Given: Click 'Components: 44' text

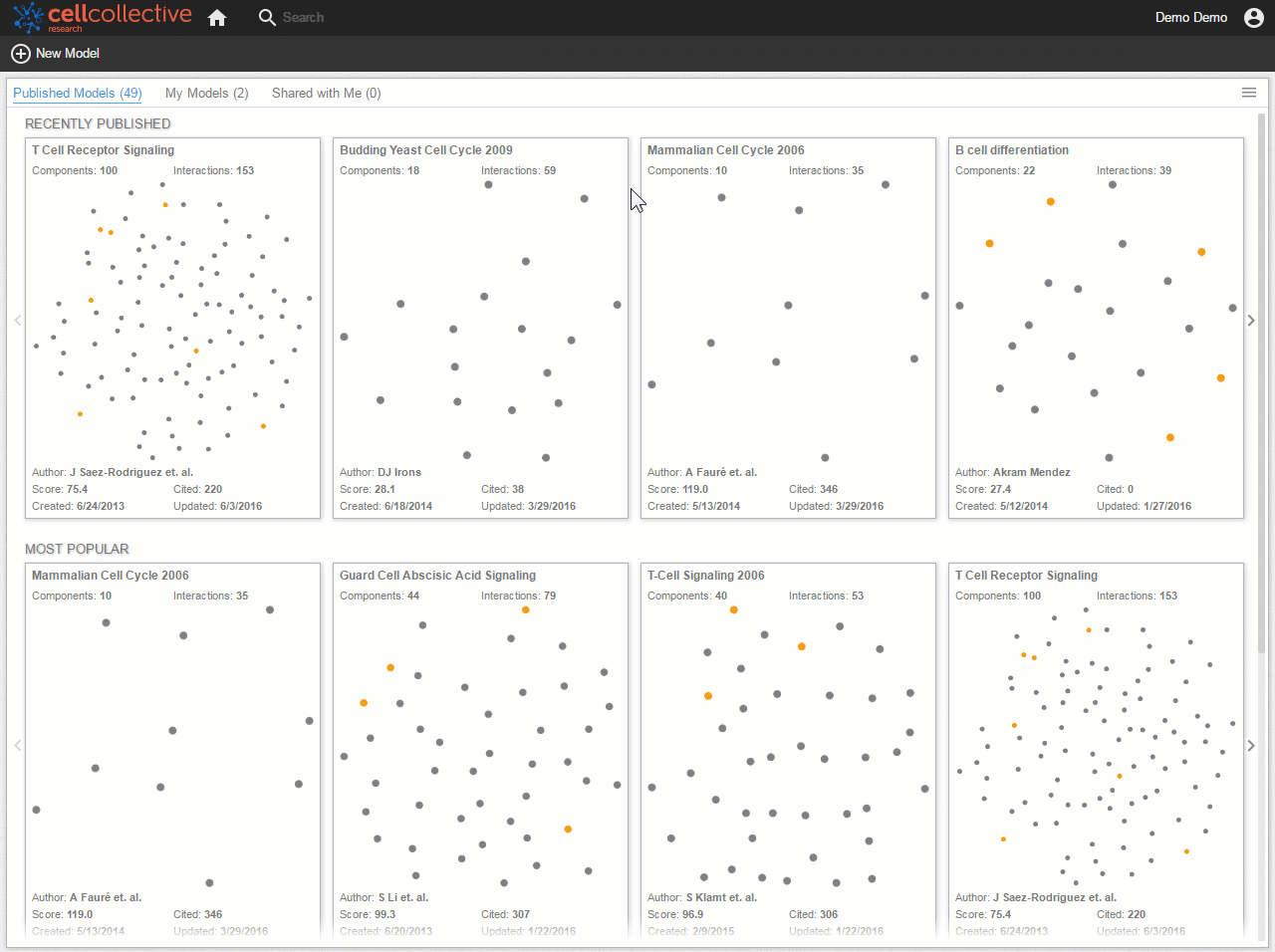Looking at the screenshot, I should click(x=380, y=596).
